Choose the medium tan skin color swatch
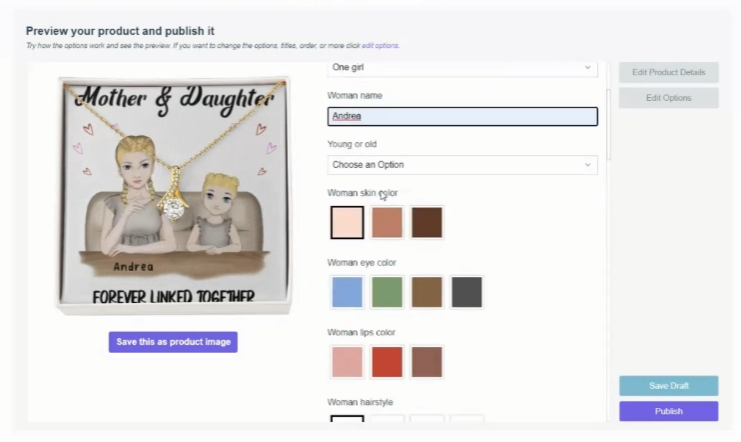The image size is (741, 442). pyautogui.click(x=387, y=222)
